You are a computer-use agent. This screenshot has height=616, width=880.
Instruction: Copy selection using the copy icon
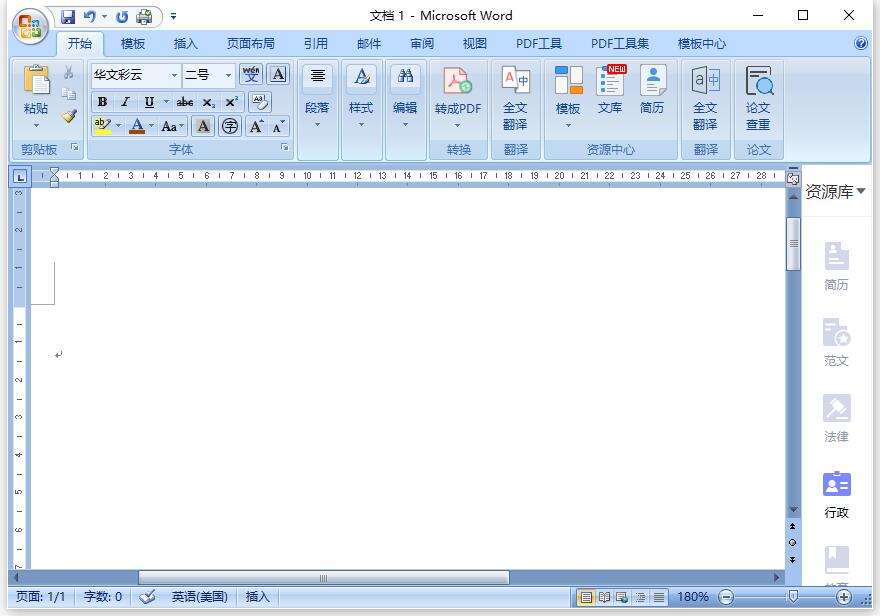[68, 94]
